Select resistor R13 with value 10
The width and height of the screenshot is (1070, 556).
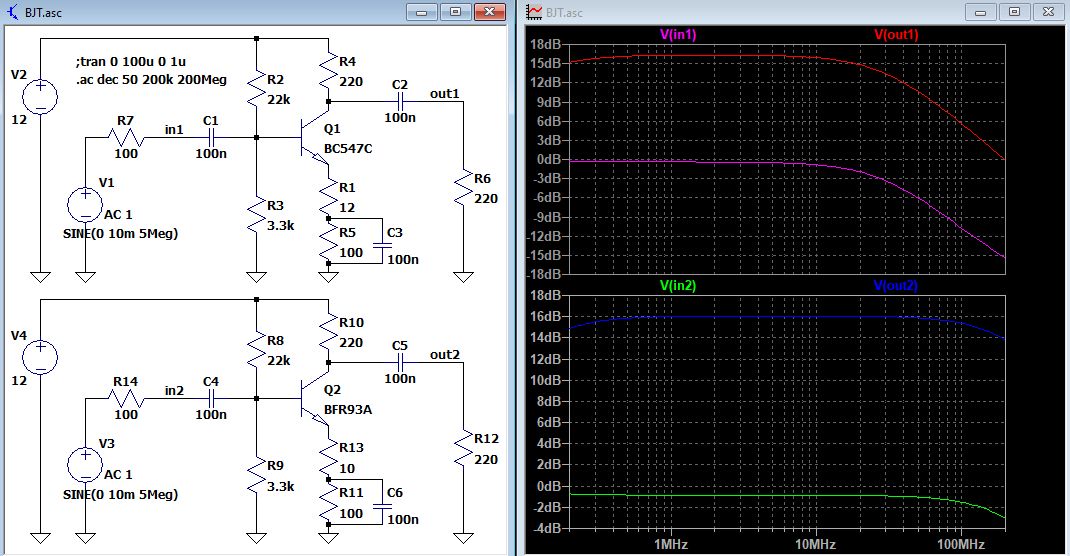pyautogui.click(x=328, y=457)
